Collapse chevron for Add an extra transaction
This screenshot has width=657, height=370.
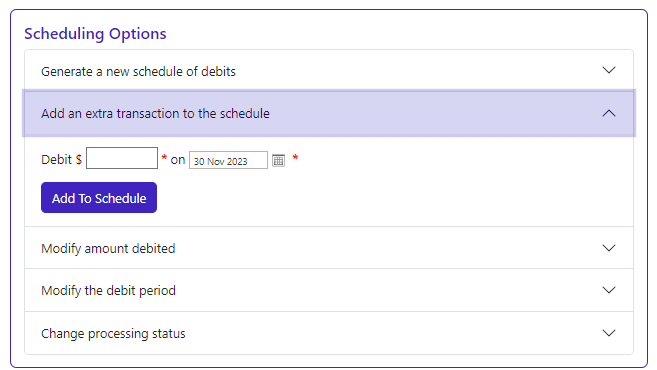[608, 113]
